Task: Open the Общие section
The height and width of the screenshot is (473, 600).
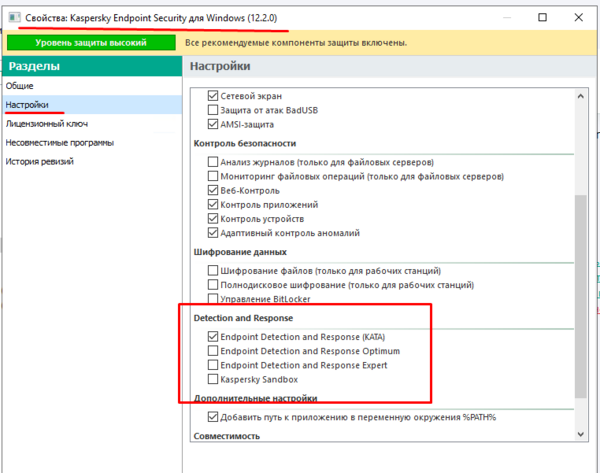Action: pos(20,86)
